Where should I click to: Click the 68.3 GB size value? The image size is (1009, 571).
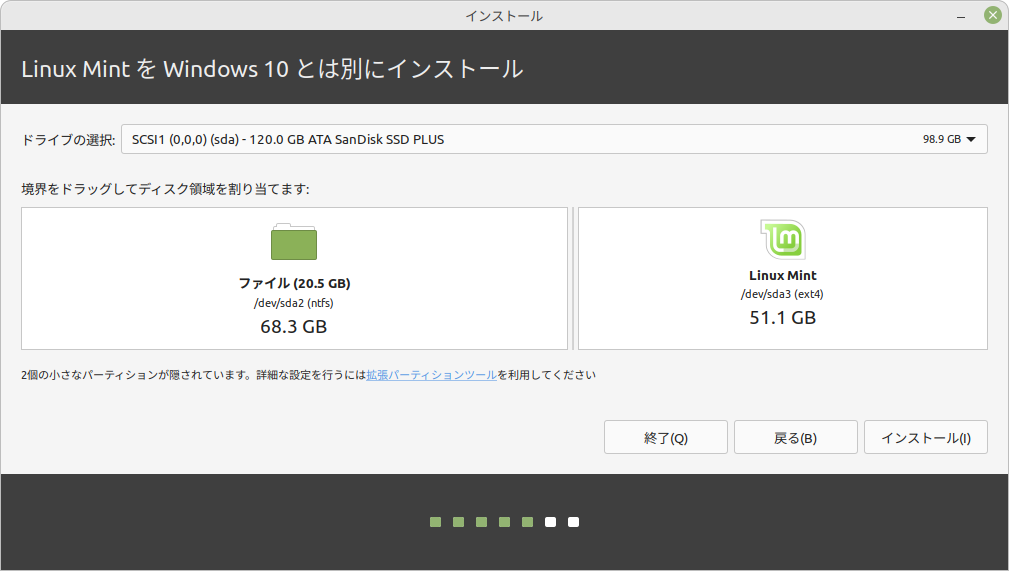coord(293,327)
